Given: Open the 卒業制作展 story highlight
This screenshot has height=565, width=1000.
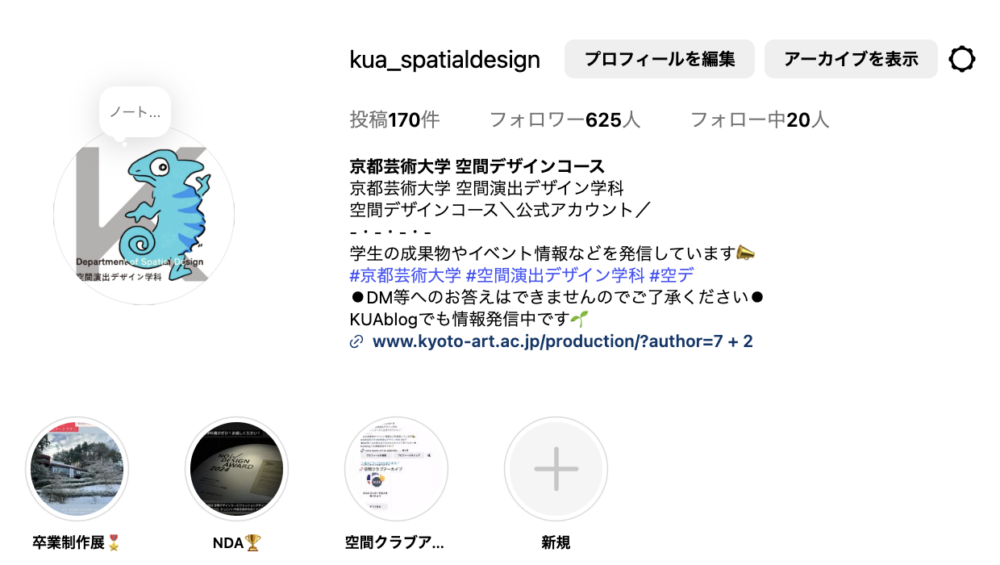Looking at the screenshot, I should pyautogui.click(x=77, y=469).
